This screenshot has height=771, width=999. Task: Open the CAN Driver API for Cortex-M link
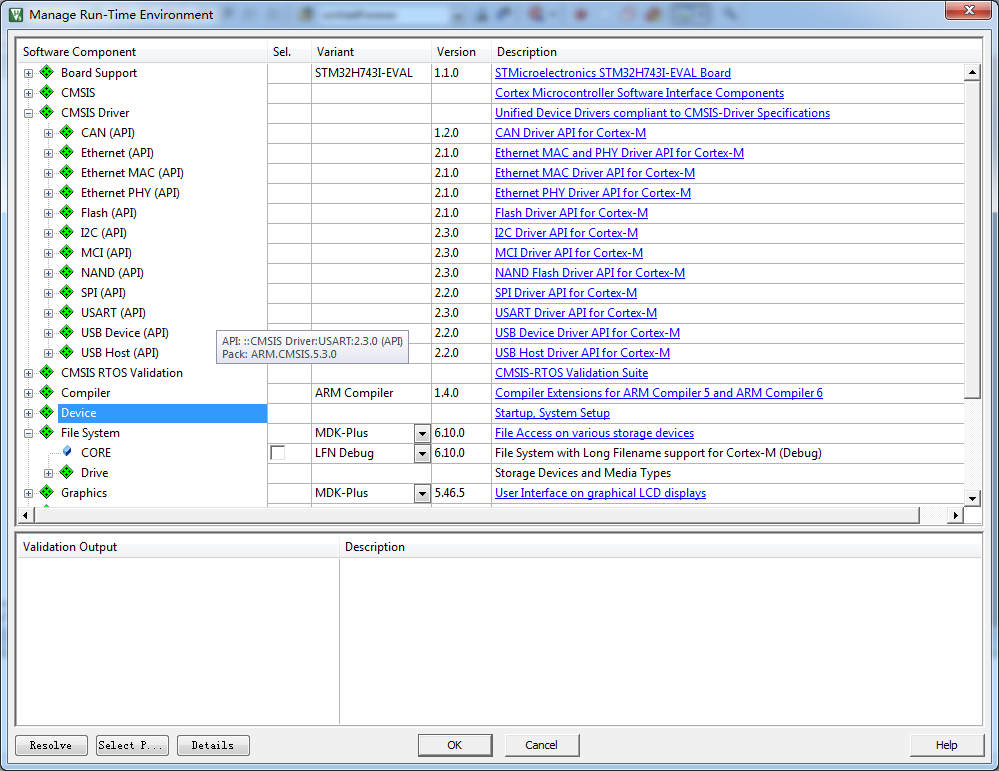point(570,133)
